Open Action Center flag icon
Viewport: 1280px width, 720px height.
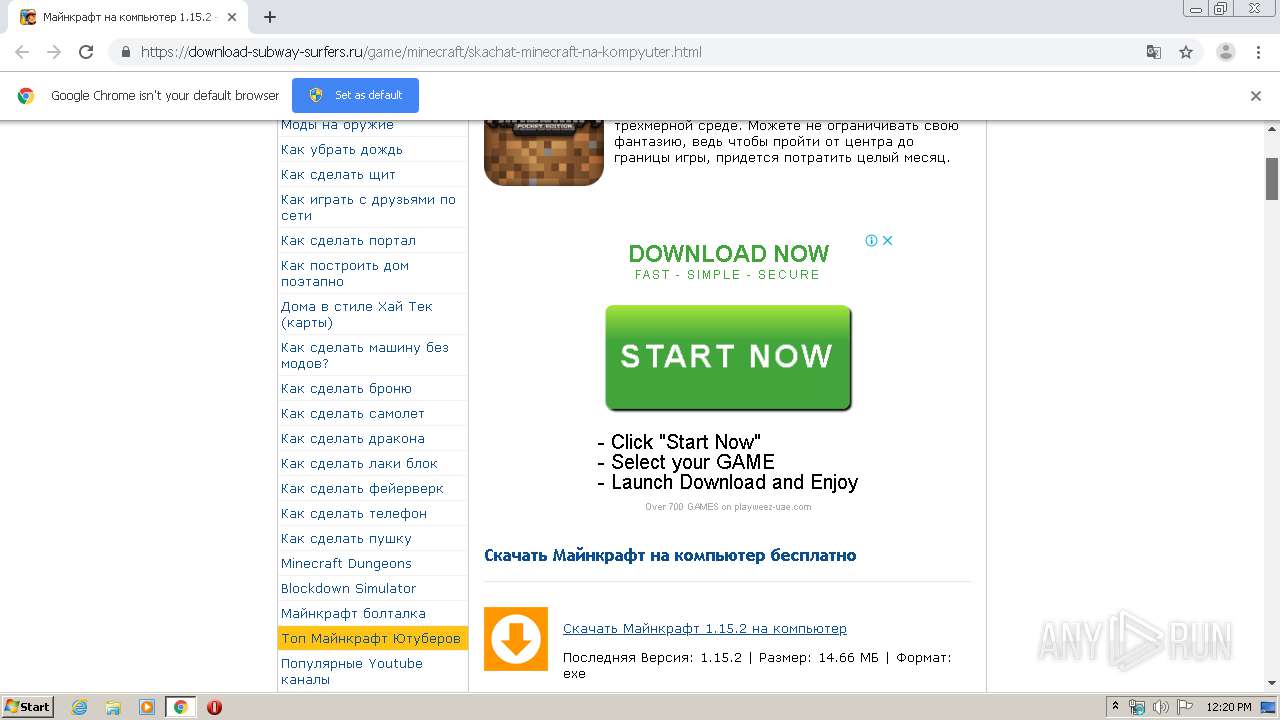[1184, 707]
